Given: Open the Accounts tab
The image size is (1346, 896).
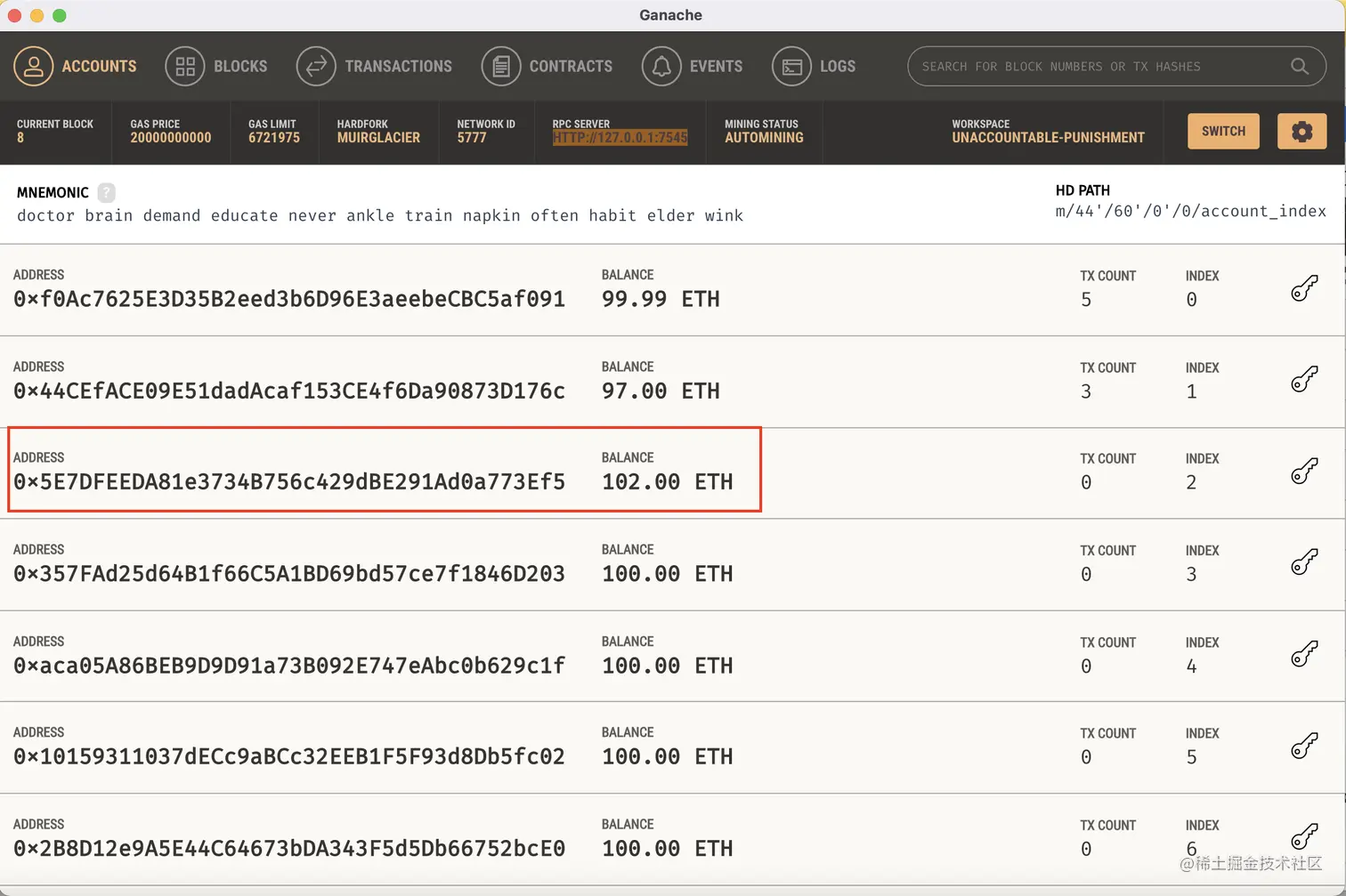Looking at the screenshot, I should click(76, 67).
